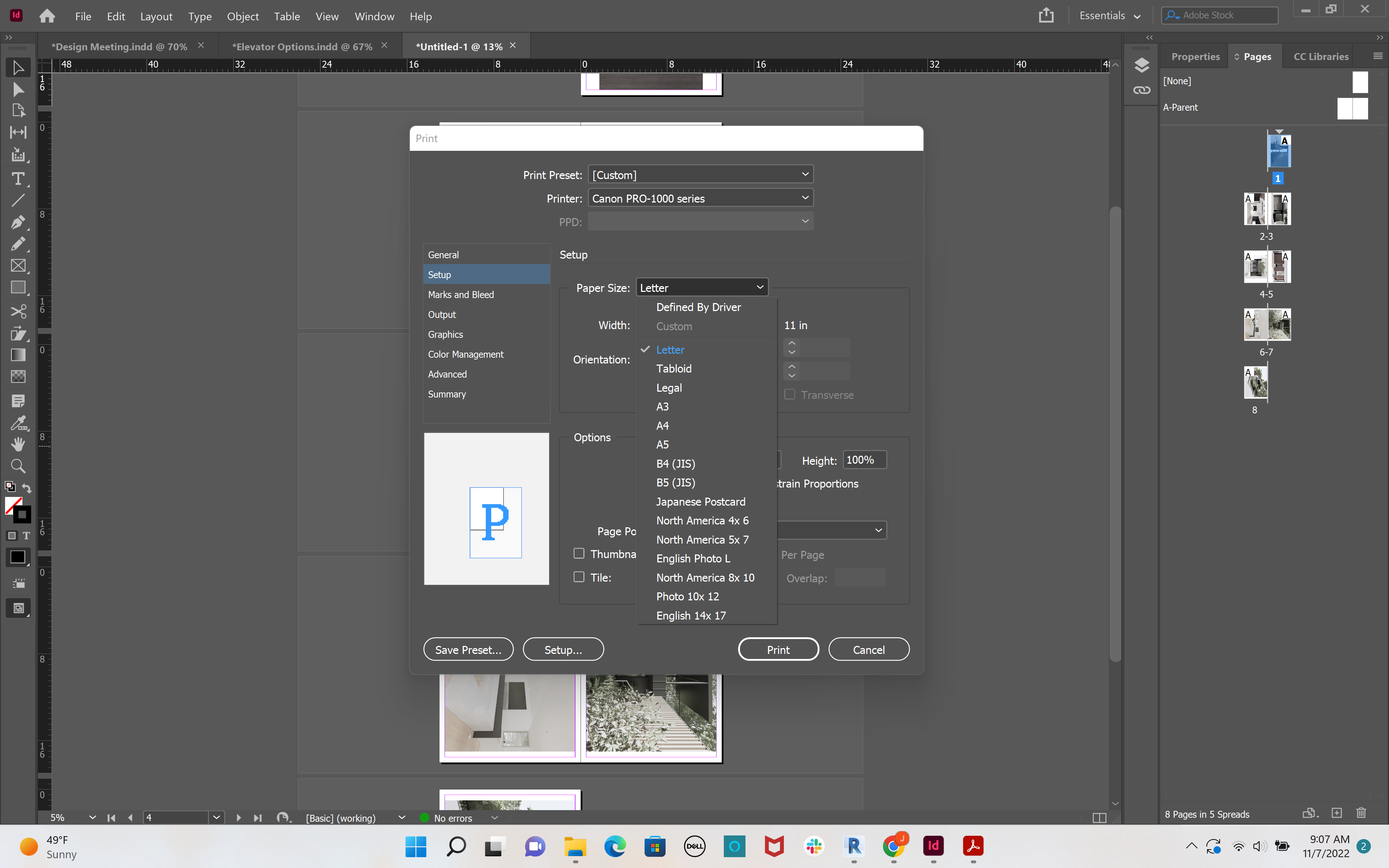The image size is (1389, 868).
Task: Select the Rectangle Frame tool
Action: coord(18,265)
